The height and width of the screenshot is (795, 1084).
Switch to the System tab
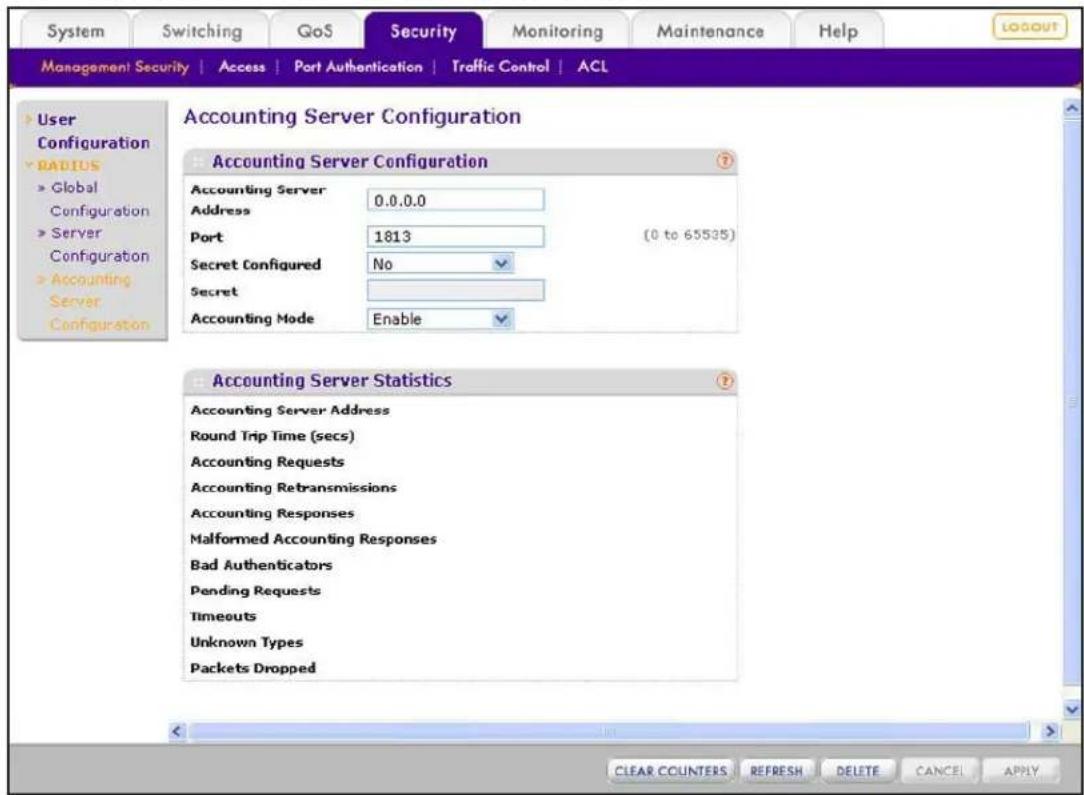[x=75, y=31]
